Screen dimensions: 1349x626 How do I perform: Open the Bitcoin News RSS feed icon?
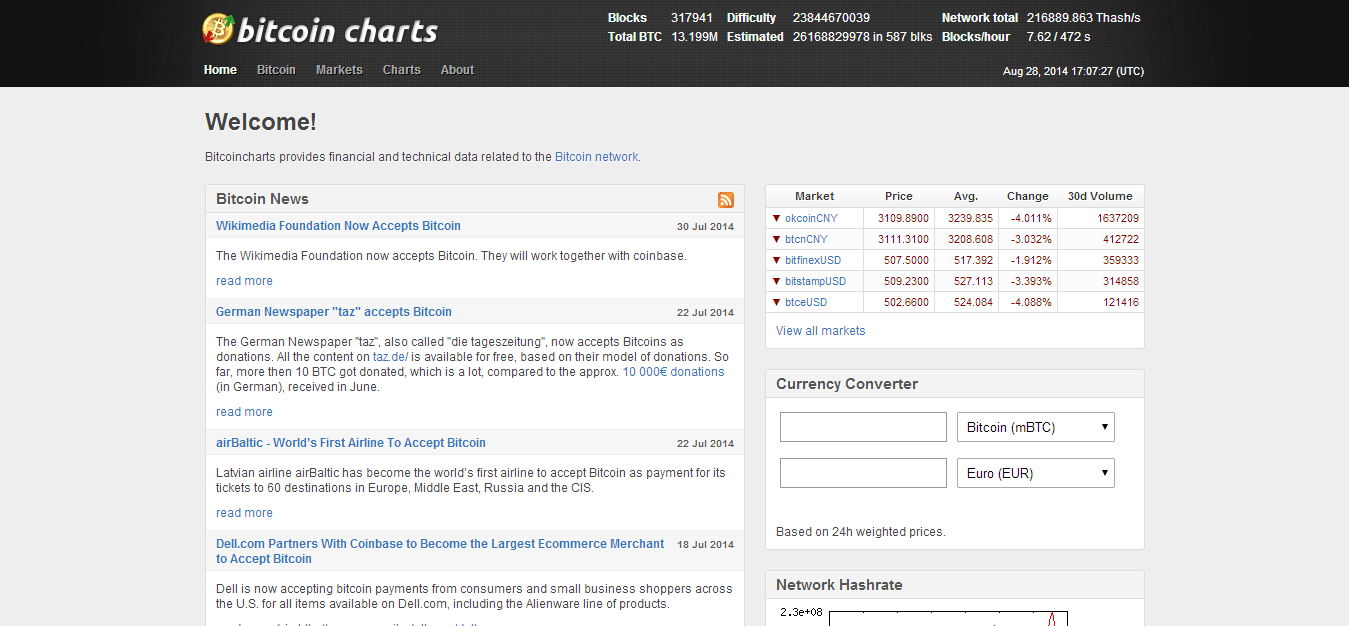click(726, 200)
